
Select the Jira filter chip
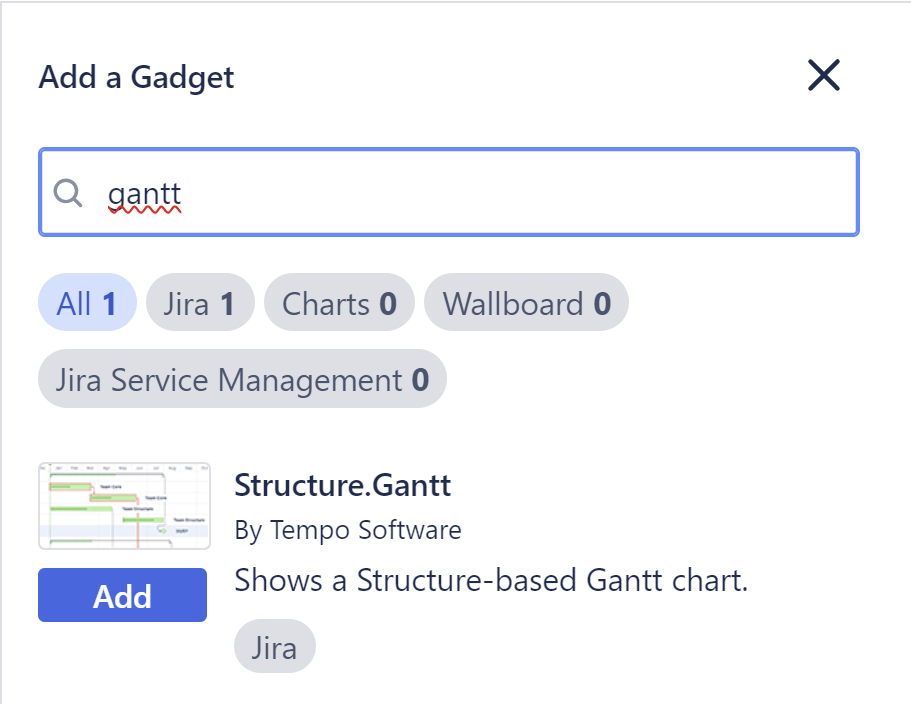199,302
